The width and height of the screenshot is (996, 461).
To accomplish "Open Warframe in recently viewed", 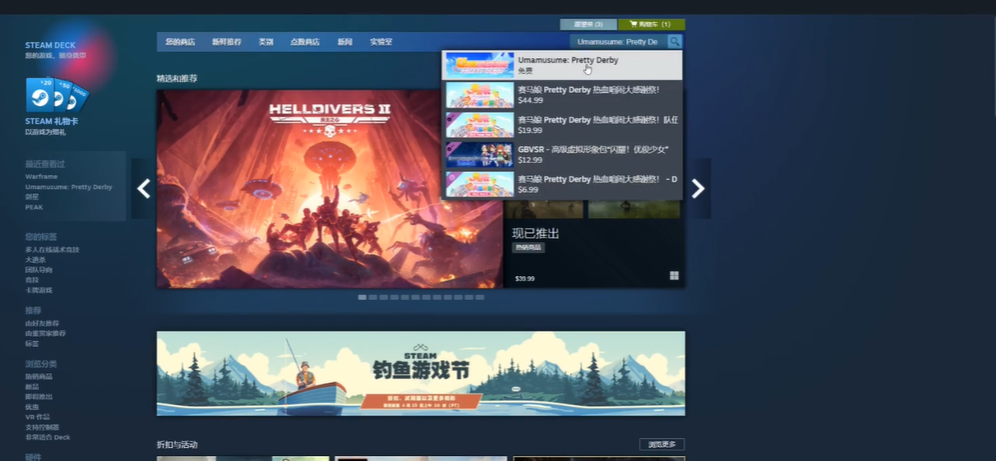I will (41, 177).
